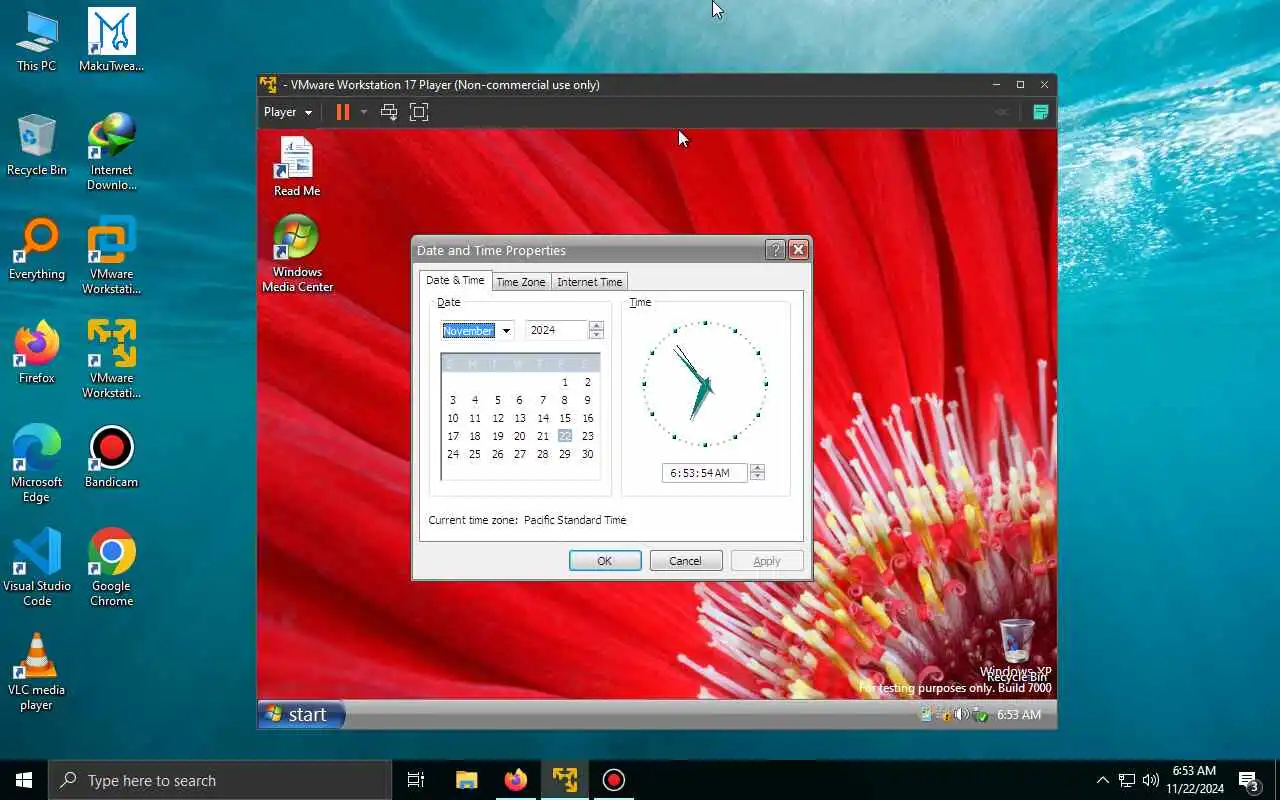Open File Explorer from host taskbar
Screen dimensions: 1280x800
pos(466,780)
